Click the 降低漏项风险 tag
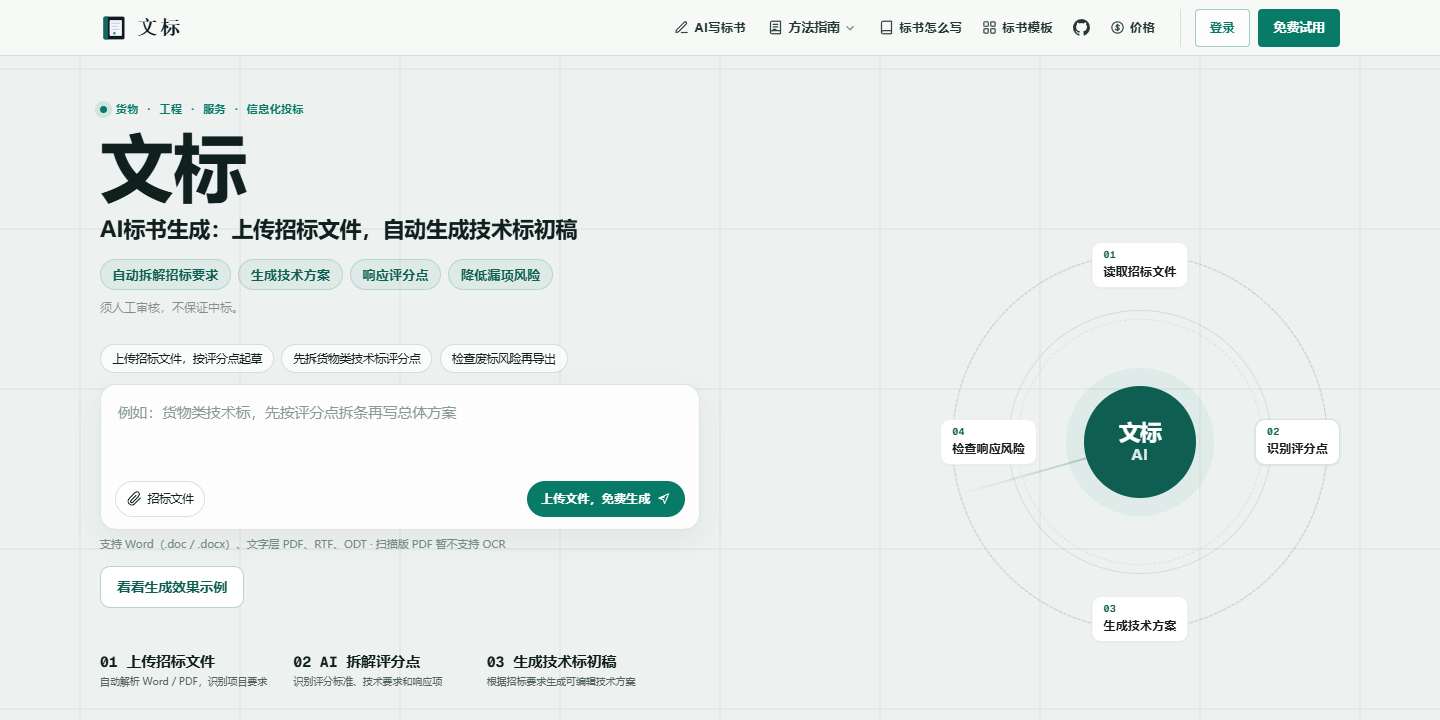 coord(500,275)
